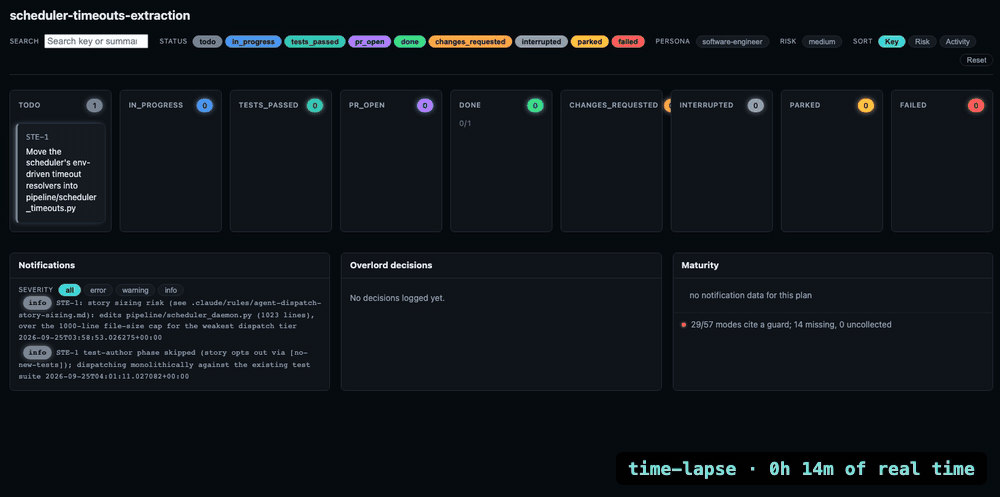Image resolution: width=1000 pixels, height=497 pixels.
Task: Click the INTERRUPTED column count badge
Action: (x=756, y=106)
